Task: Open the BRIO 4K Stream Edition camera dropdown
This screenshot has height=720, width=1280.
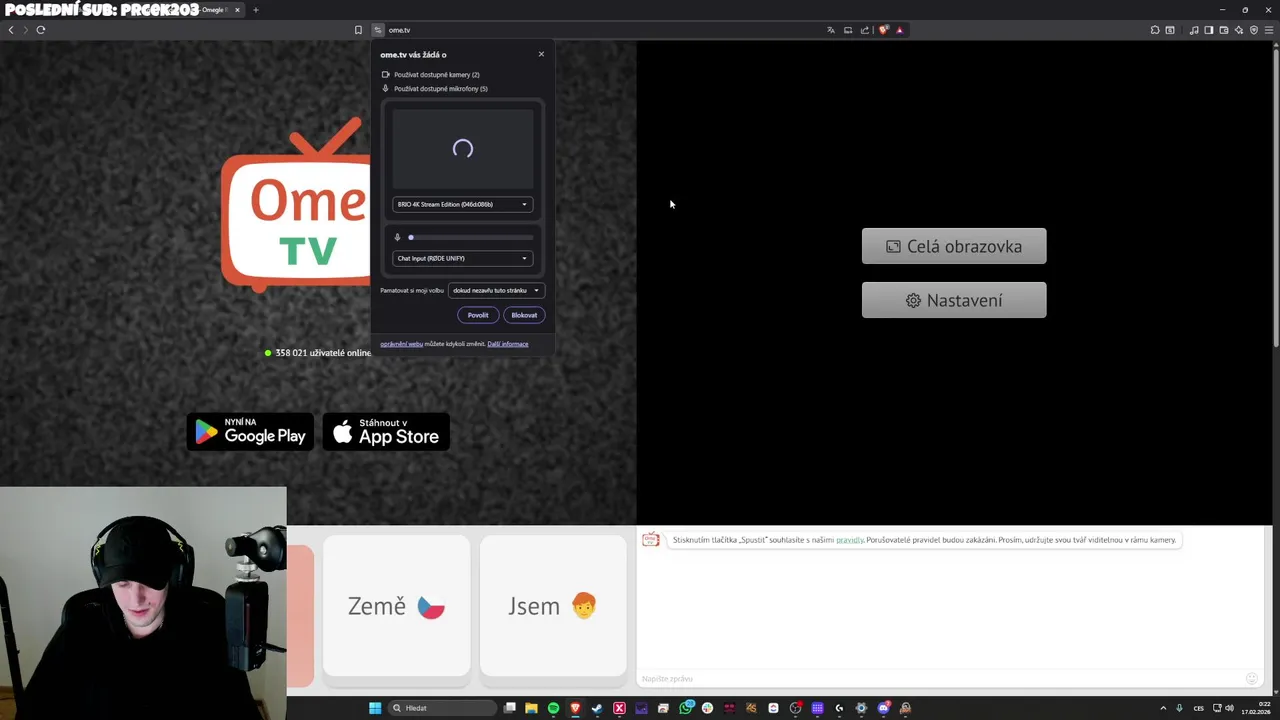Action: pos(462,204)
